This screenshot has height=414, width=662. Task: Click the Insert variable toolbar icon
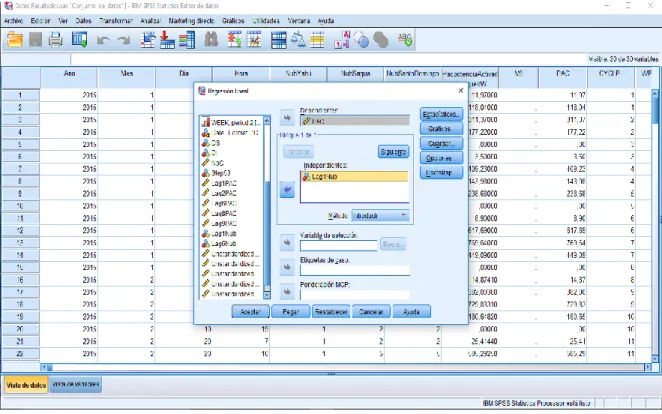point(254,40)
